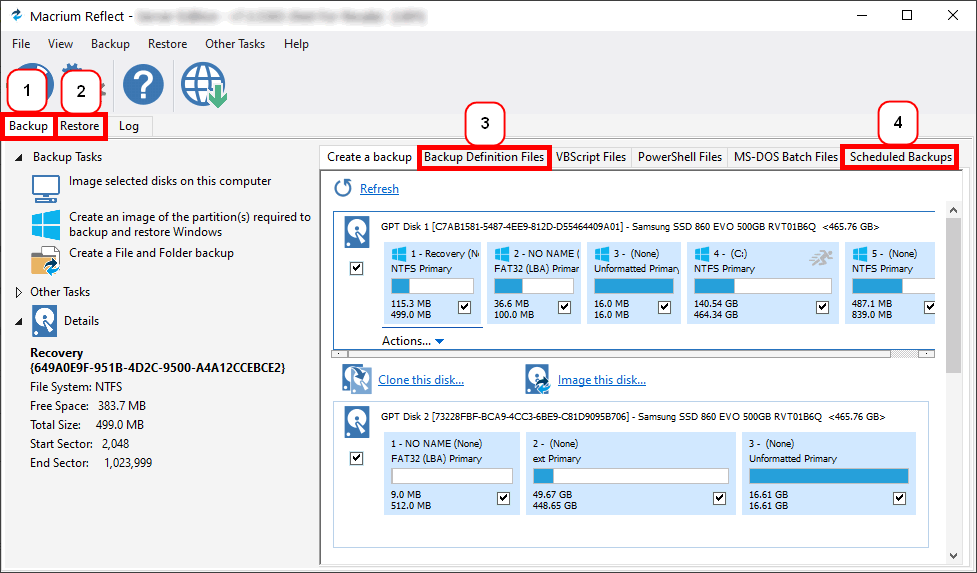Screen dimensions: 977x573
Task: Open the Restore menu in menu bar
Action: click(x=168, y=44)
